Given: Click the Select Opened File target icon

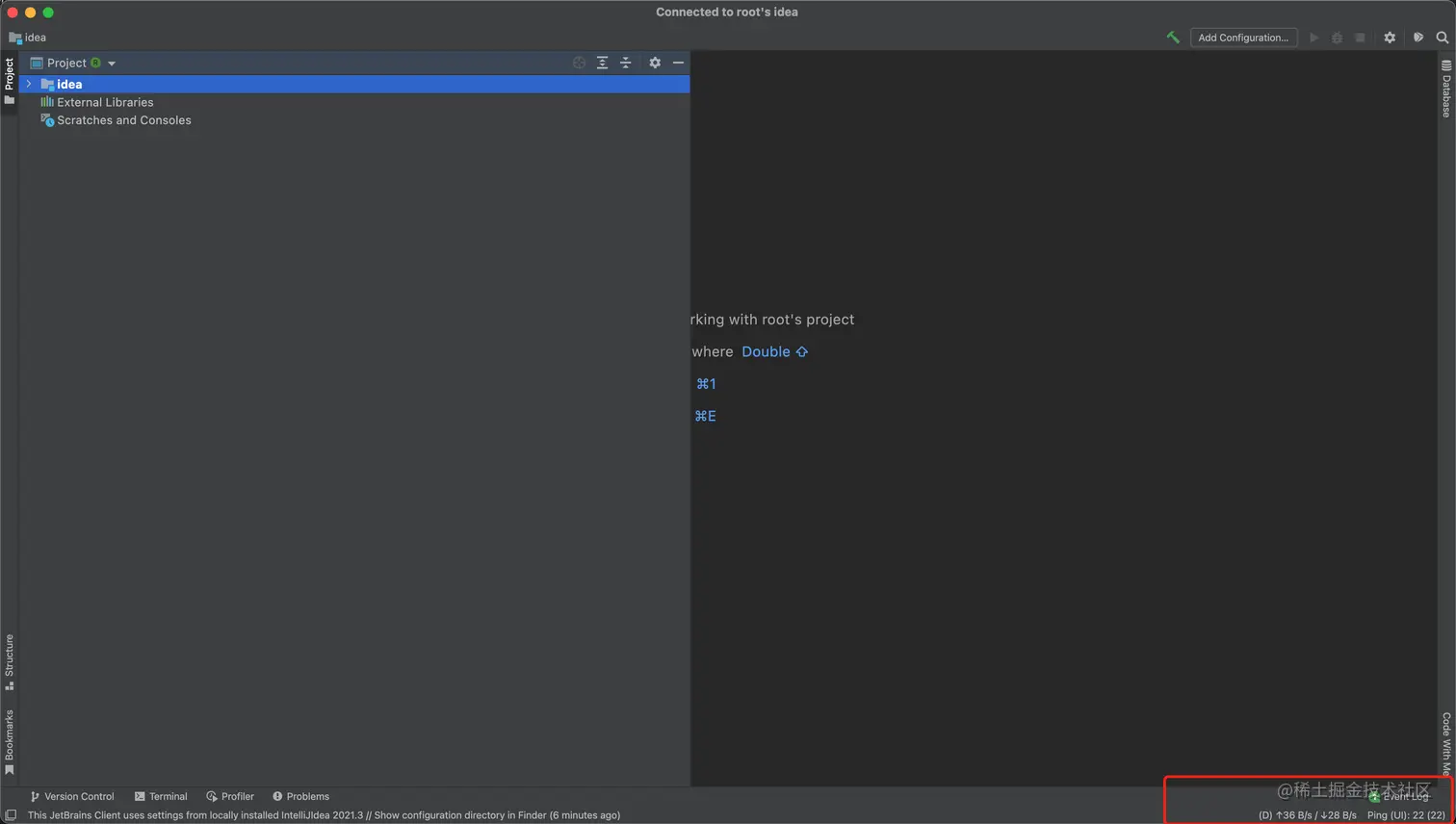Looking at the screenshot, I should [579, 63].
